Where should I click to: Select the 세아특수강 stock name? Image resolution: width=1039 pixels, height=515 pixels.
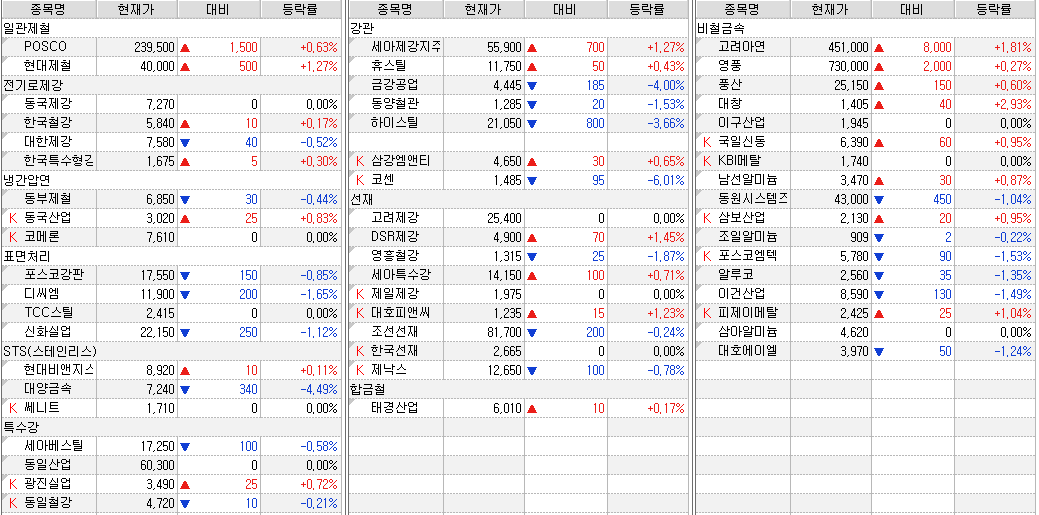pyautogui.click(x=402, y=274)
